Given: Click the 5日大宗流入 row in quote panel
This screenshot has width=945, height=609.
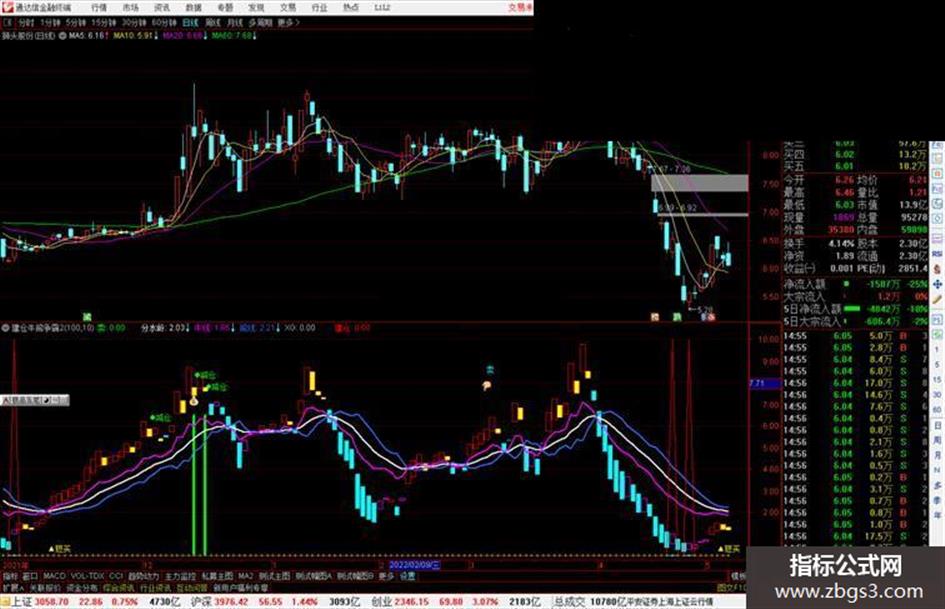Looking at the screenshot, I should point(855,321).
